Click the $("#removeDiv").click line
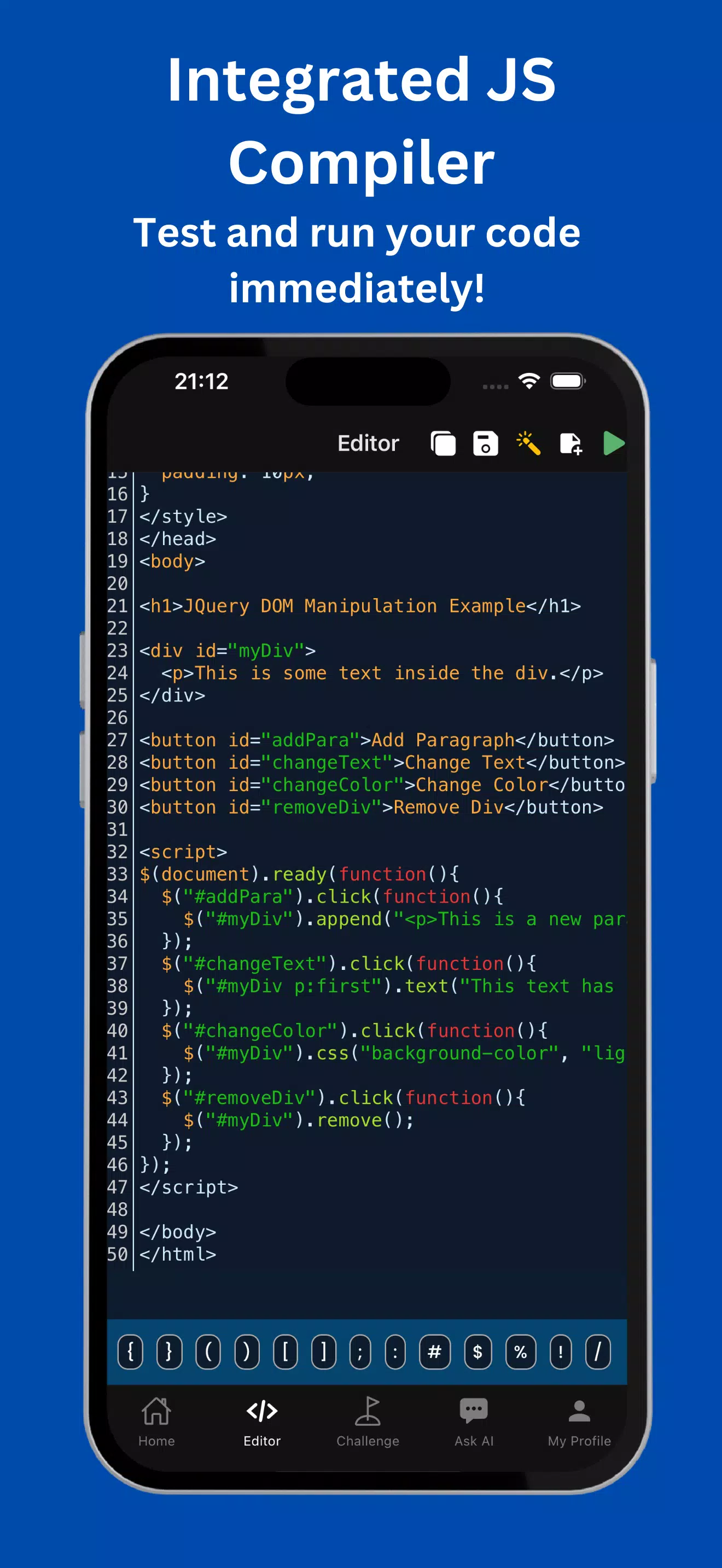 tap(343, 1098)
